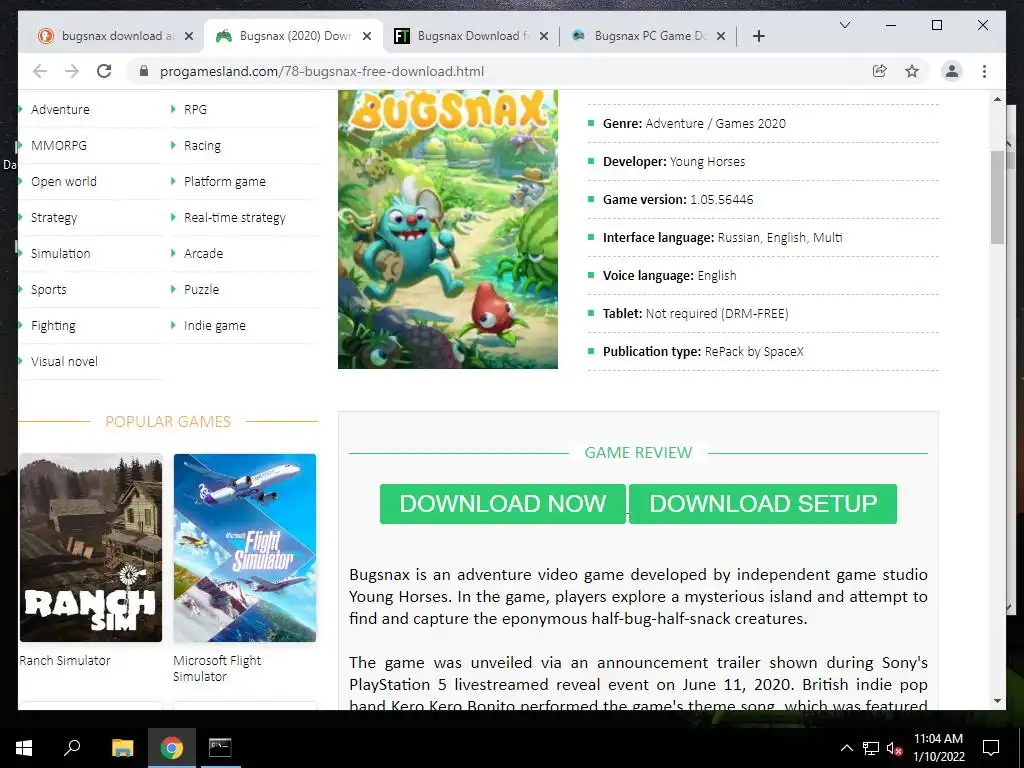1024x768 pixels.
Task: Open the Indie game category
Action: pos(214,325)
